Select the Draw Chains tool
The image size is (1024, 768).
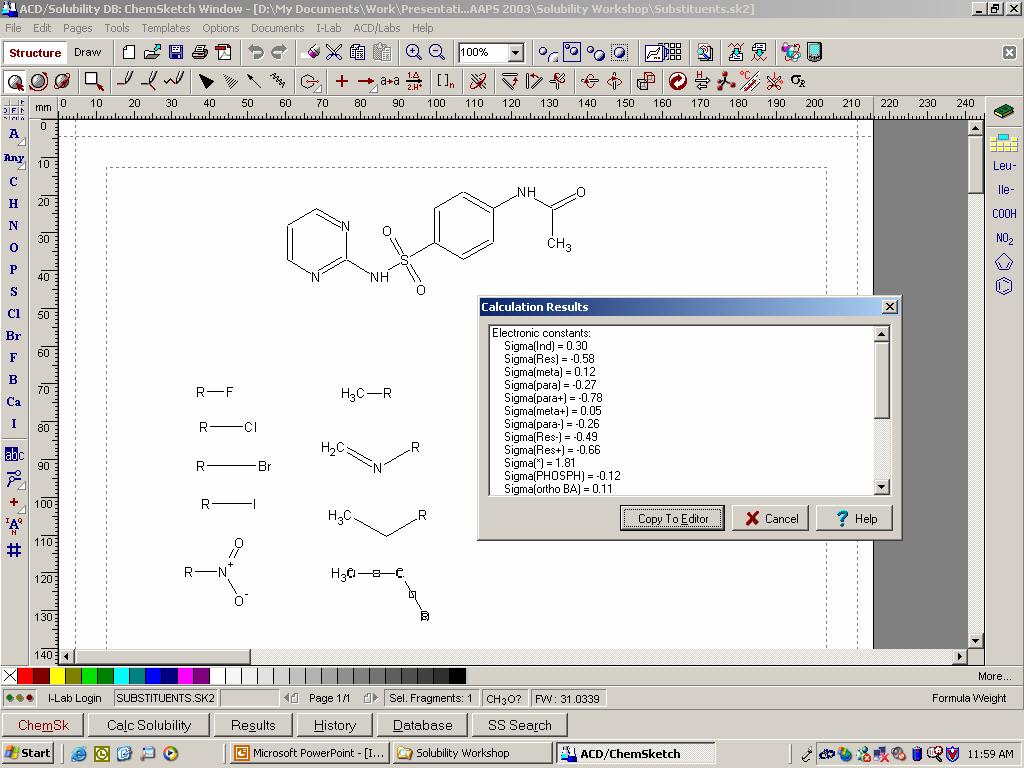(x=174, y=81)
